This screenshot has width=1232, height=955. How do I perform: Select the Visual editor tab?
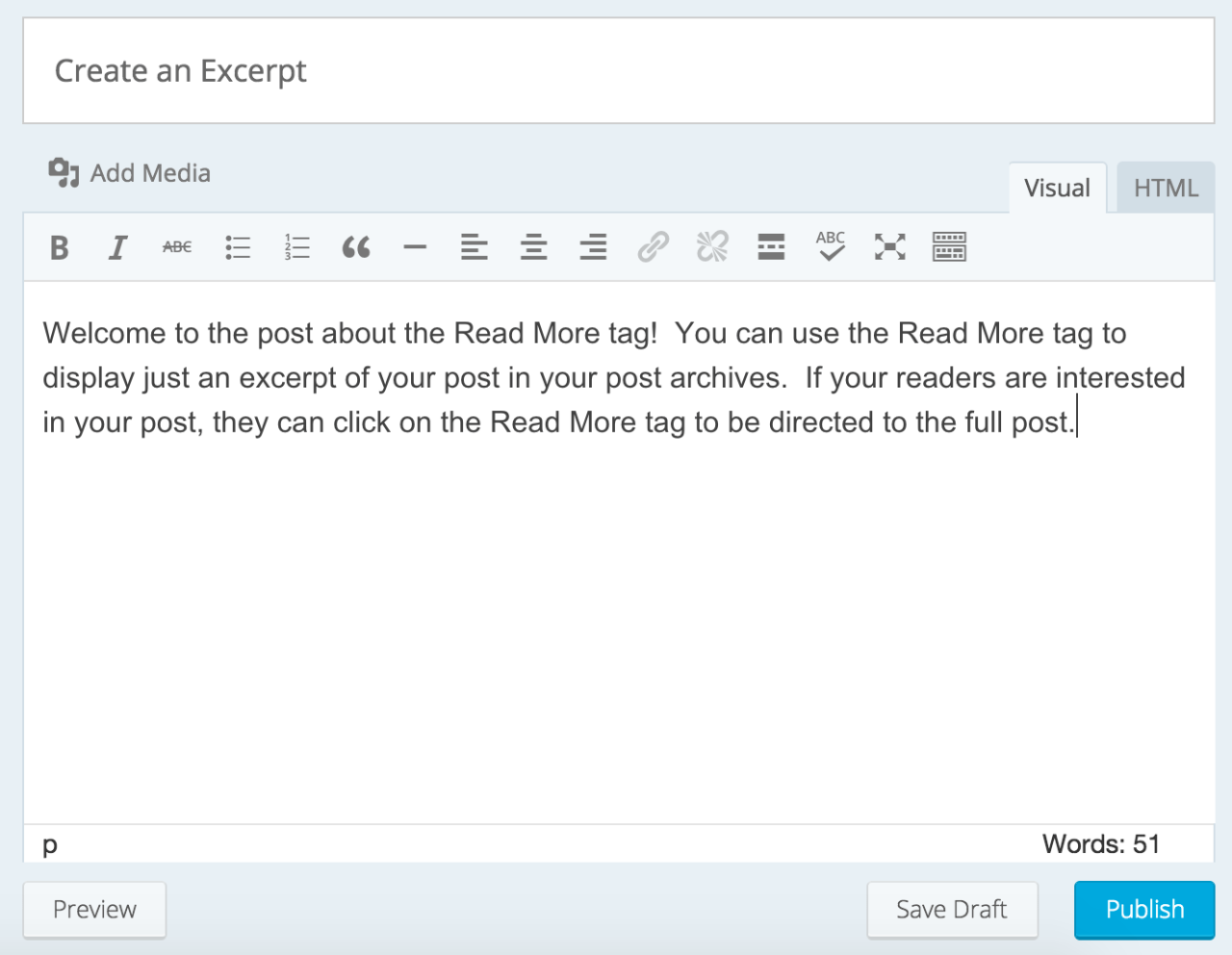tap(1057, 188)
